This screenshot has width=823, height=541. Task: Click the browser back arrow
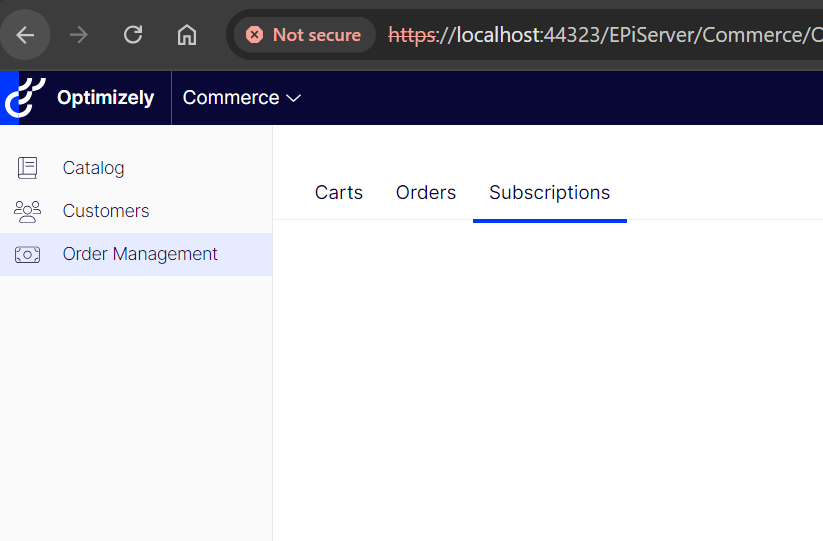25,35
